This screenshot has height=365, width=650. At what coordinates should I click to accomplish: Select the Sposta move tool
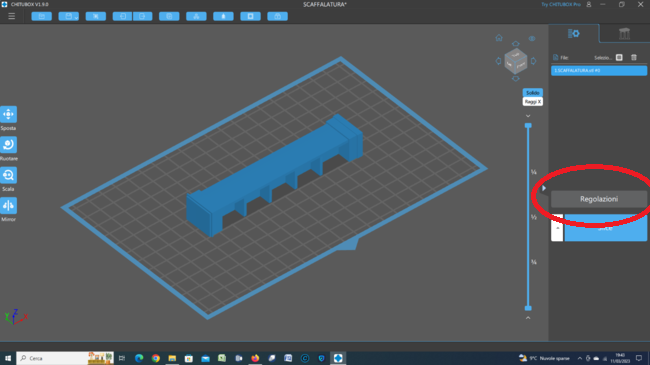coord(8,114)
